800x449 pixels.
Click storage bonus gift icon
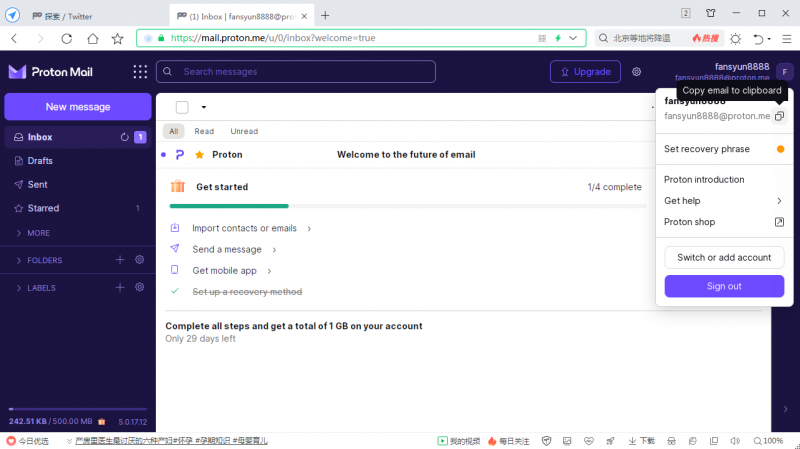coord(102,421)
